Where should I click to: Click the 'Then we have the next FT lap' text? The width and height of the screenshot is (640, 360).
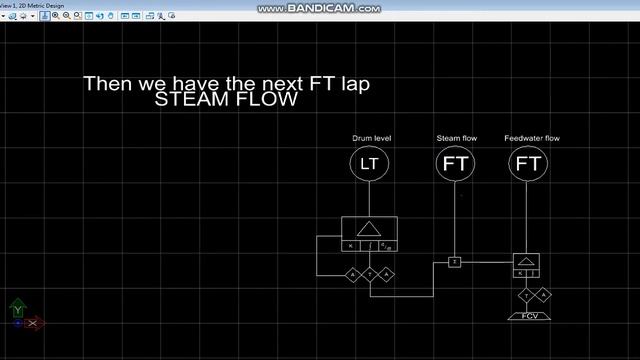[x=227, y=84]
